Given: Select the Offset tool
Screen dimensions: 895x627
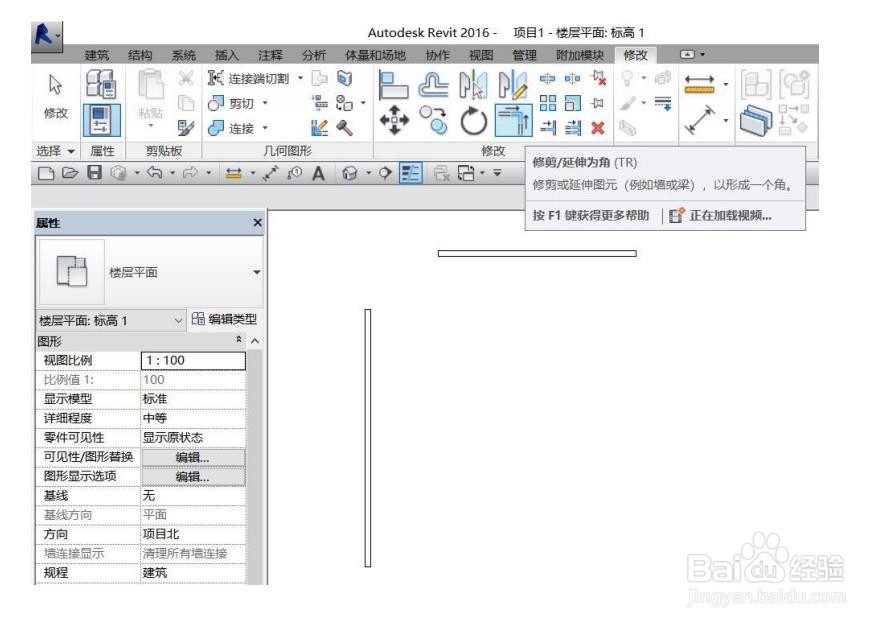Looking at the screenshot, I should click(433, 85).
